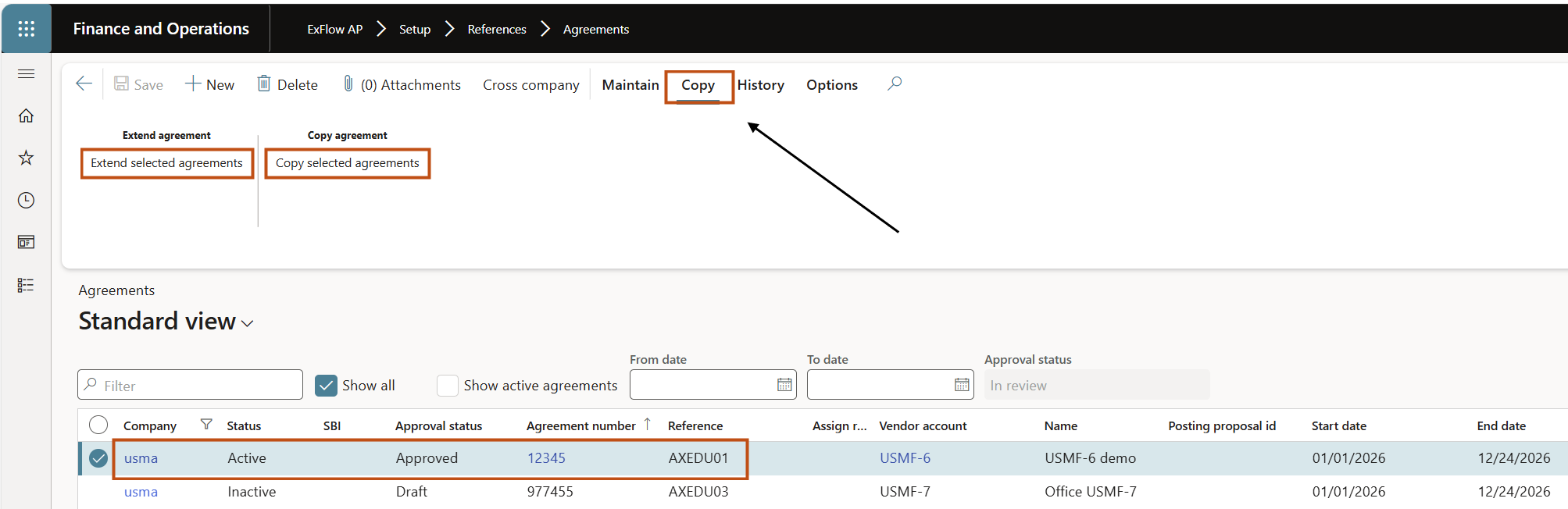Go to Home in sidebar
Viewport: 1568px width, 509px height.
coord(26,116)
